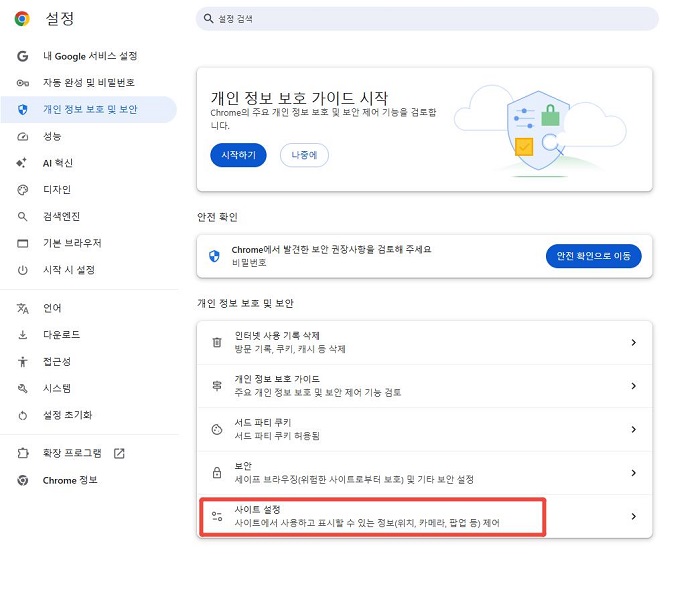Screen dimensions: 700x592
Task: Expand the 인터넷 사용 기록 삭제 row arrow
Action: pyautogui.click(x=633, y=342)
